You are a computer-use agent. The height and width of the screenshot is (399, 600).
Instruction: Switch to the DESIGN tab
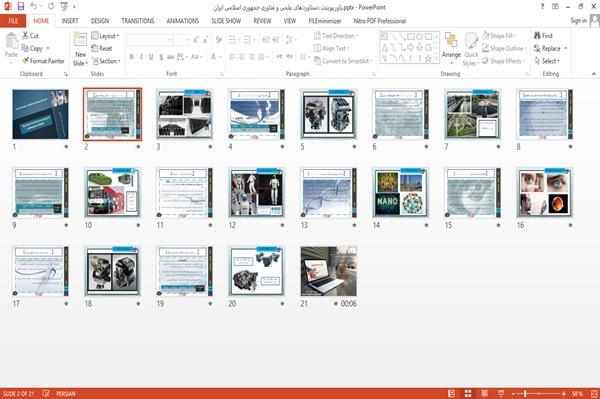click(99, 21)
